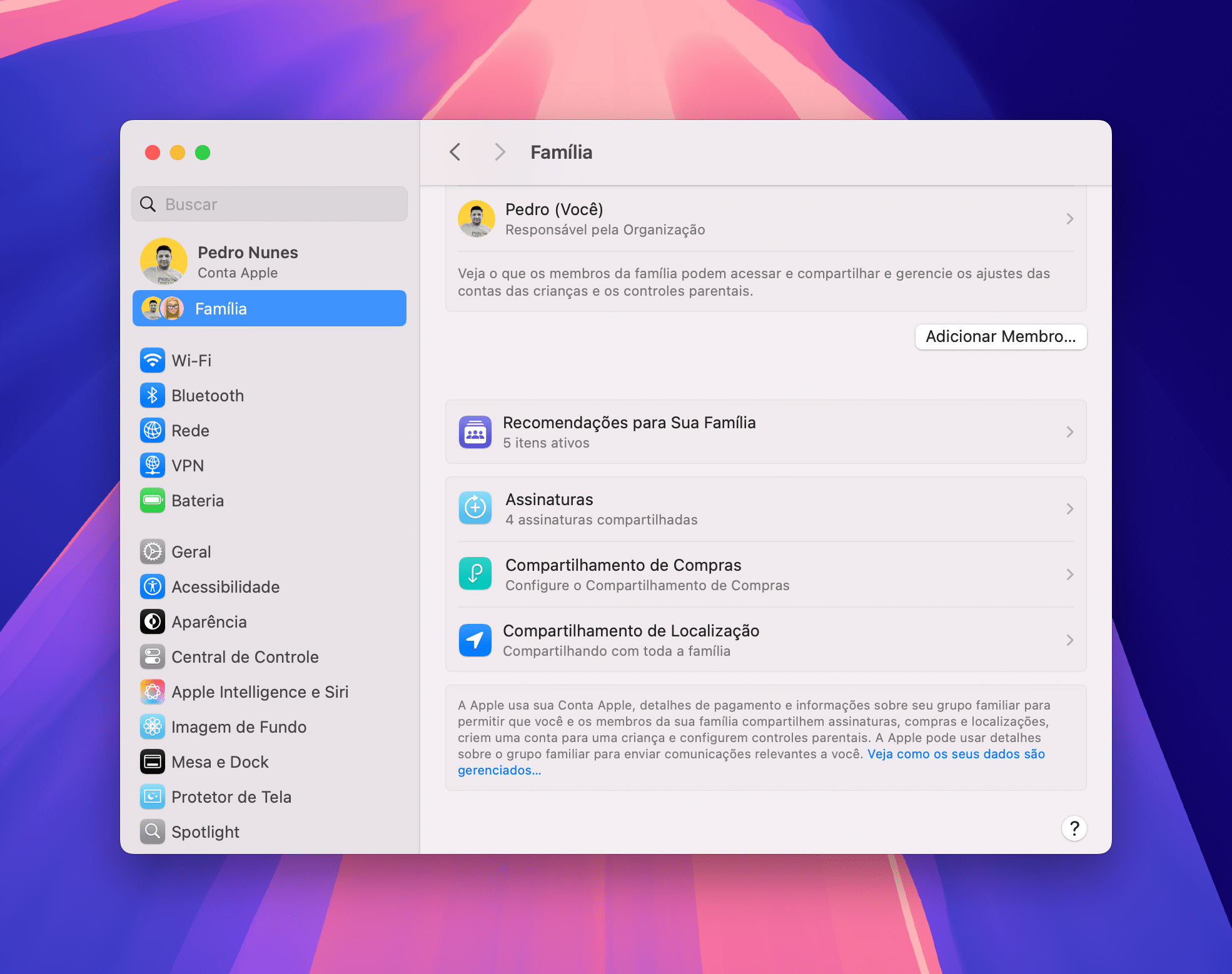Click the Família window title
The width and height of the screenshot is (1232, 974).
pyautogui.click(x=562, y=152)
